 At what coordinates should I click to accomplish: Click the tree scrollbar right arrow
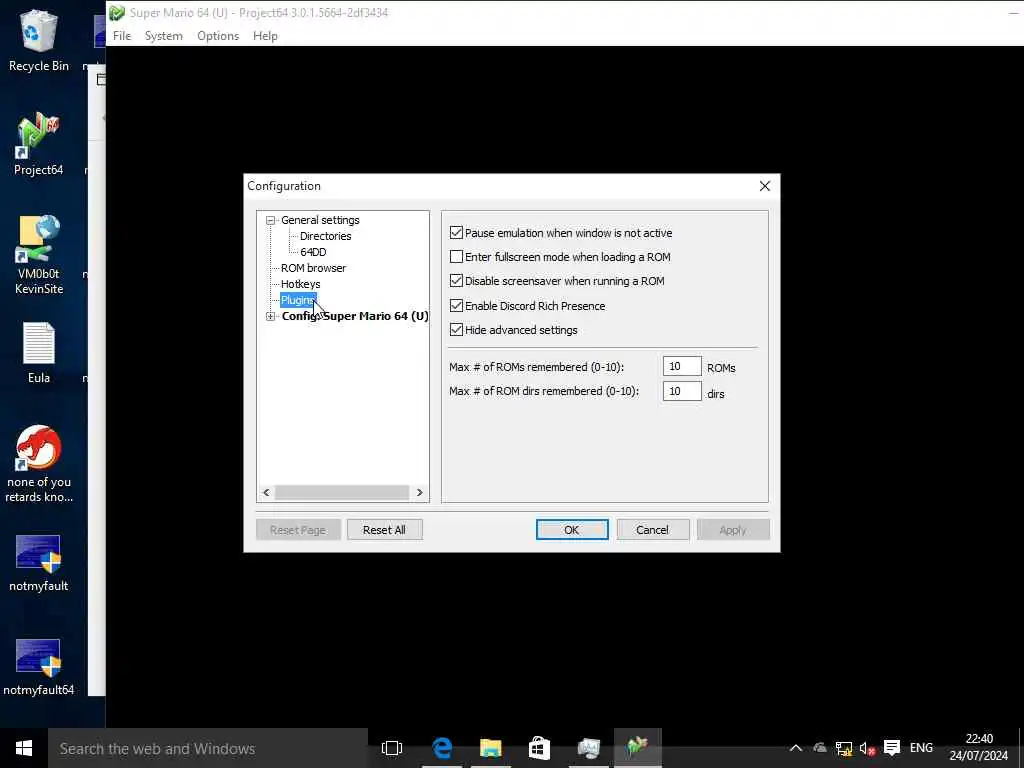[419, 492]
